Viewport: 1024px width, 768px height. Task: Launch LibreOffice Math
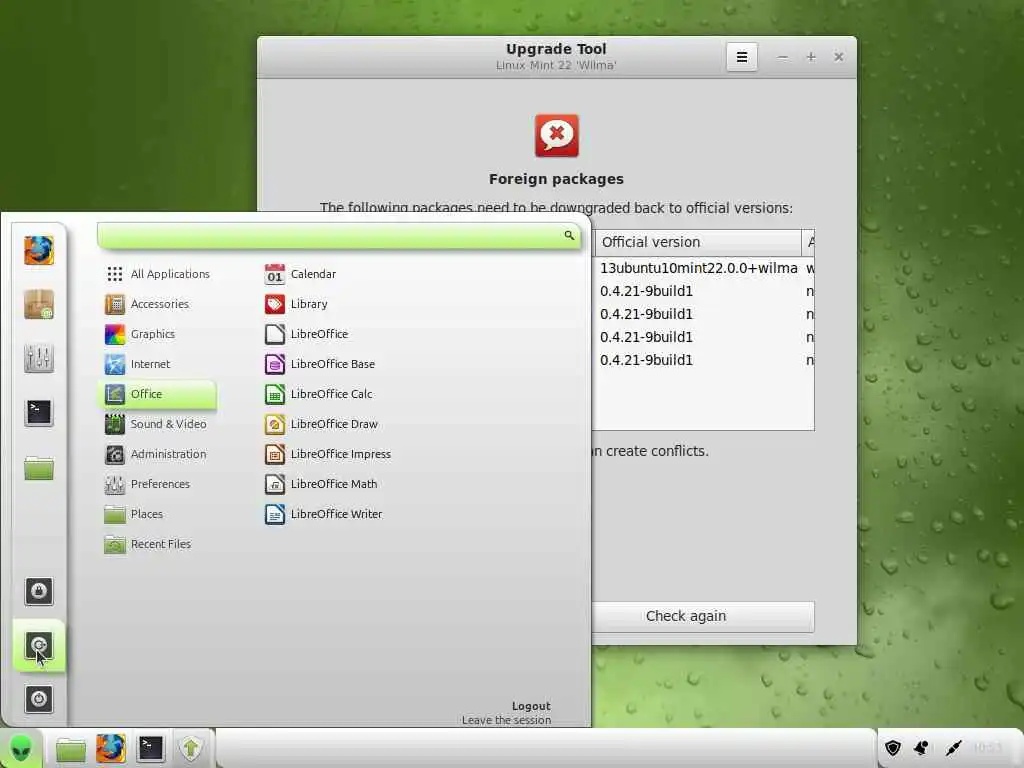coord(321,485)
